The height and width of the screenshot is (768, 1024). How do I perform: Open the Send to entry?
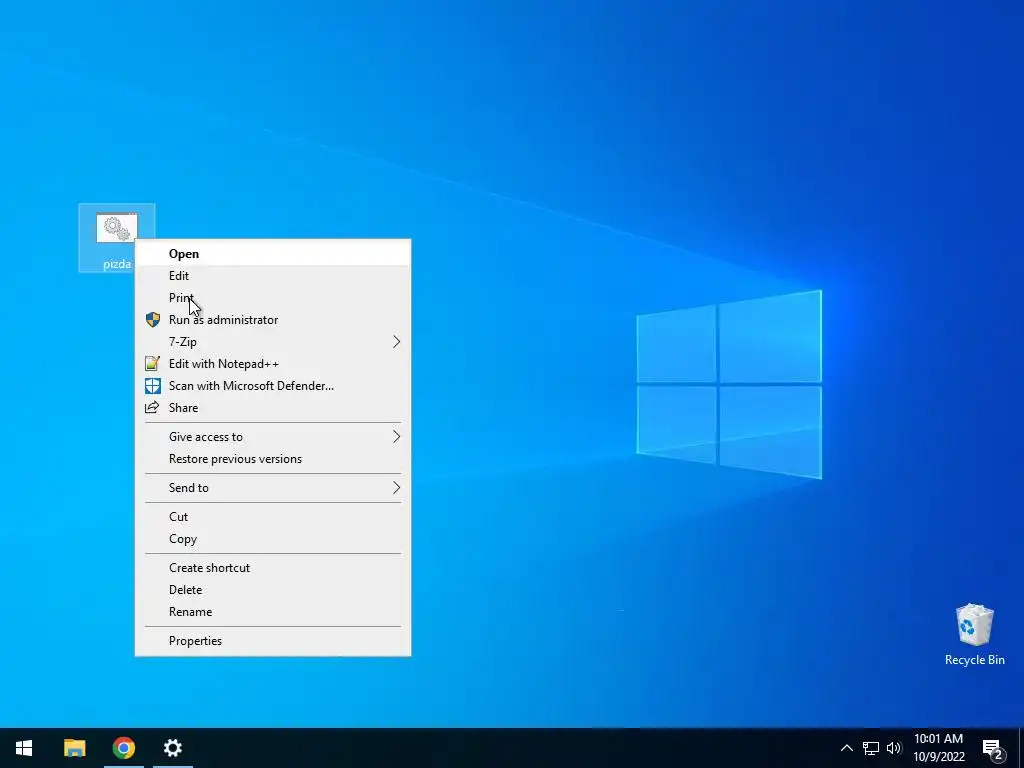tap(273, 488)
